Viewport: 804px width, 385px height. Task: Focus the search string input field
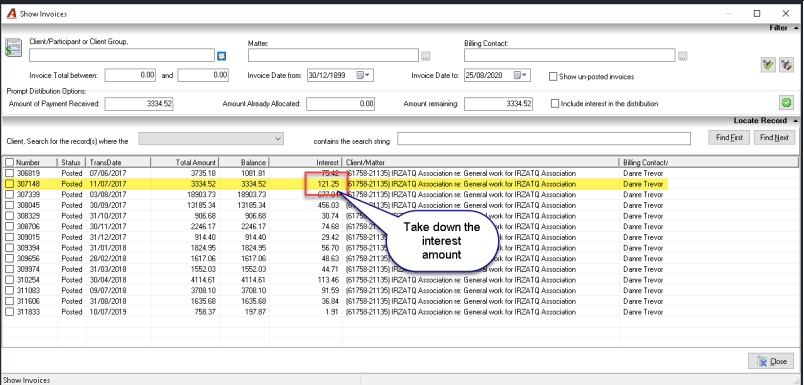544,138
